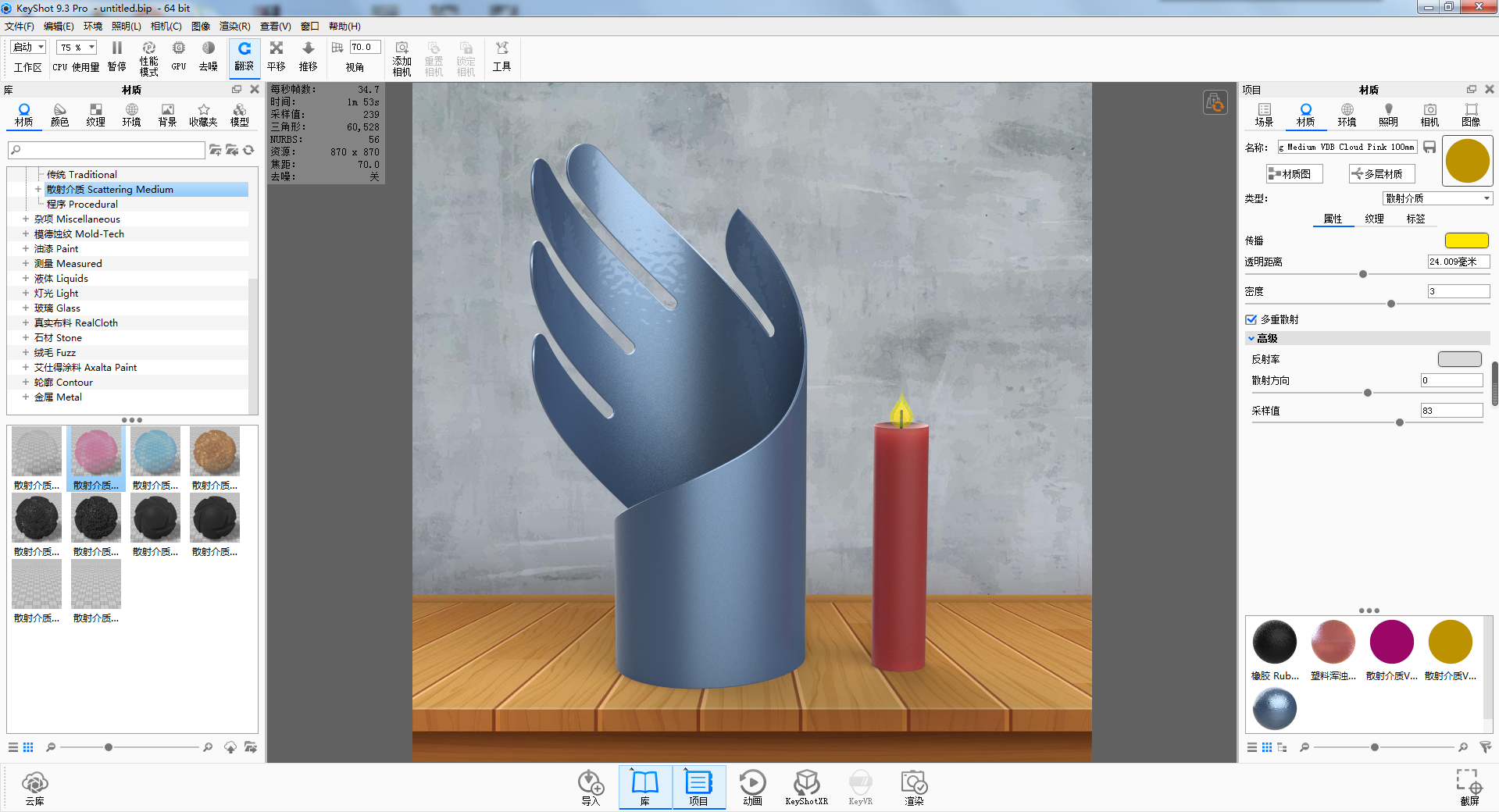Expand the 金属 Metal category

(x=26, y=397)
